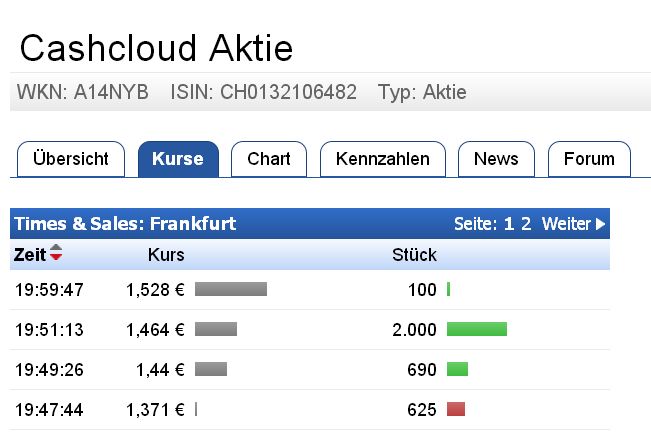Screen dimensions: 651x435
Task: Open the Forum tab
Action: click(589, 159)
